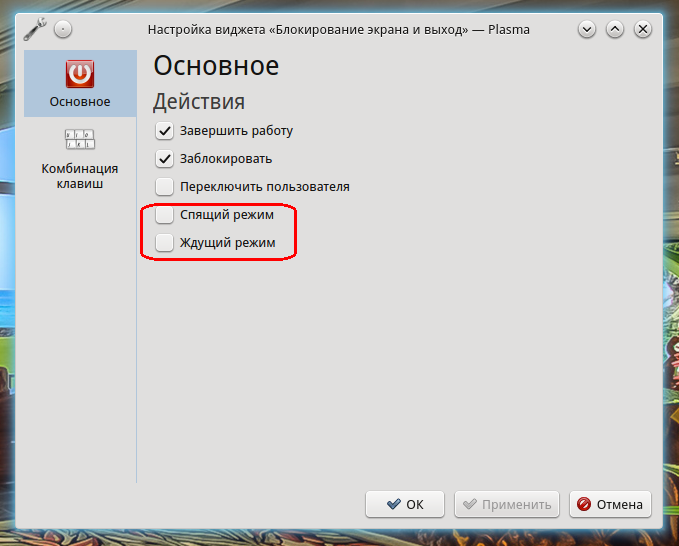Close the Plasma widget settings dialog

point(643,29)
